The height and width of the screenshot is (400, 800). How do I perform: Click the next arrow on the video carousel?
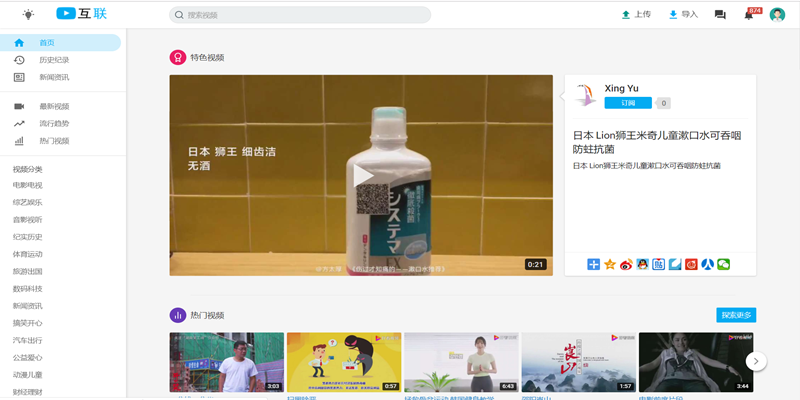pyautogui.click(x=756, y=361)
